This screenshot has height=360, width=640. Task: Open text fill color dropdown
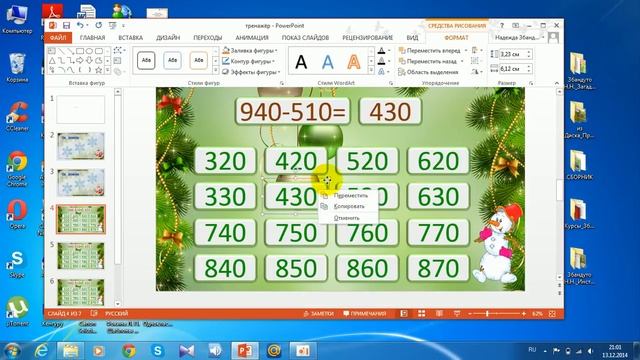tap(389, 51)
